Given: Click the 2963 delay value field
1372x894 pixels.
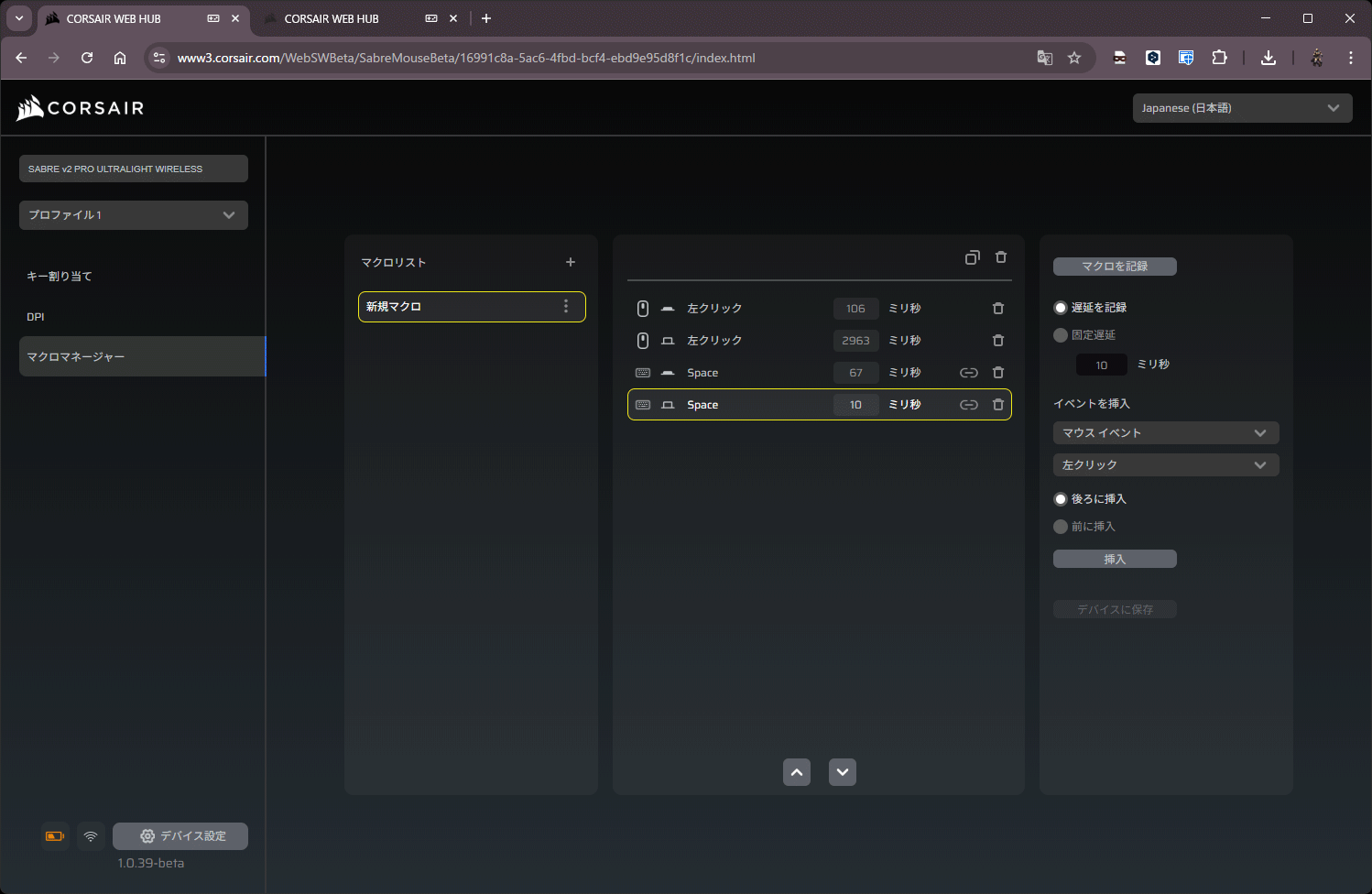Looking at the screenshot, I should click(855, 341).
